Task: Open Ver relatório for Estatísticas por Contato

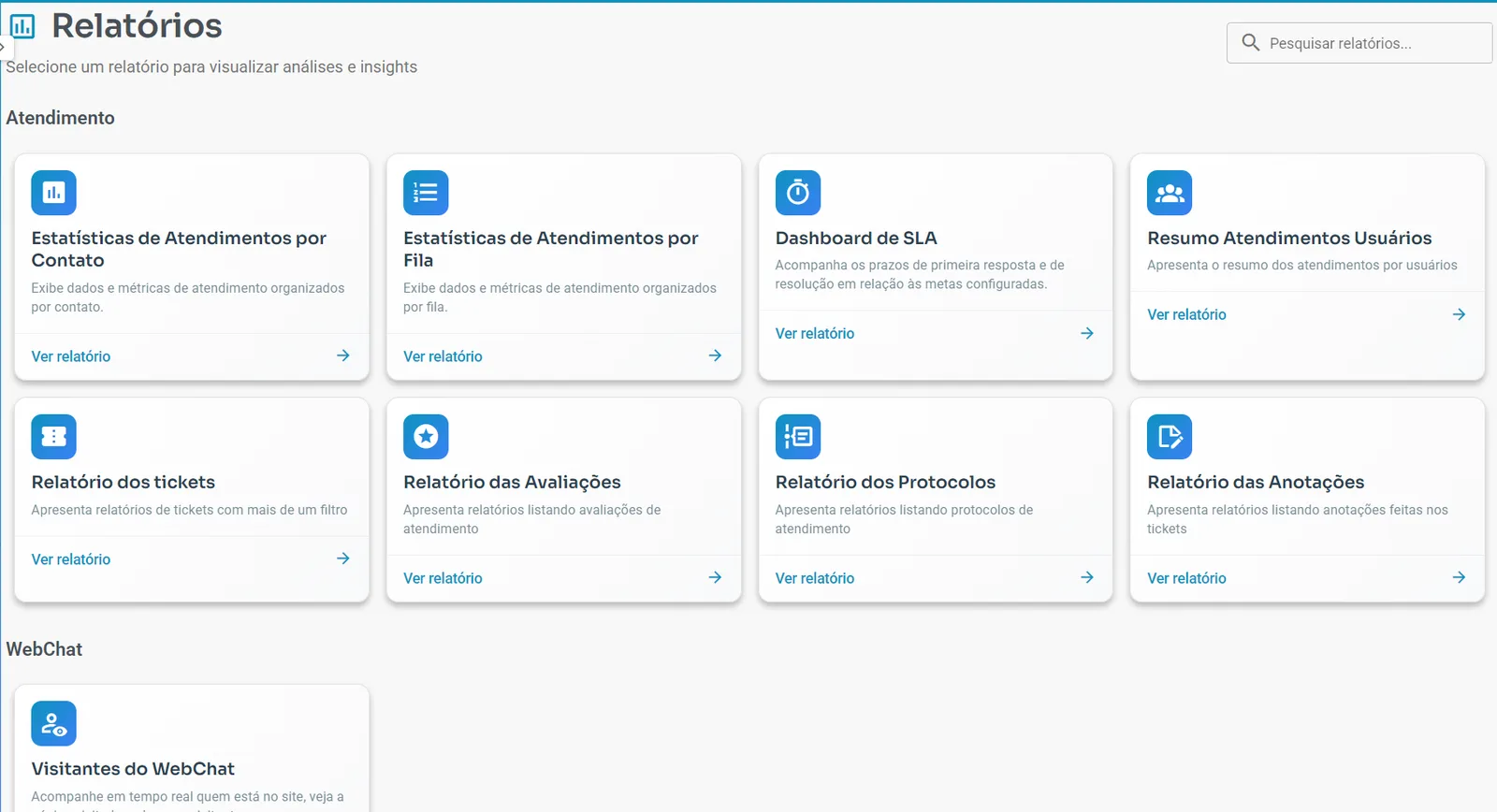Action: 71,356
